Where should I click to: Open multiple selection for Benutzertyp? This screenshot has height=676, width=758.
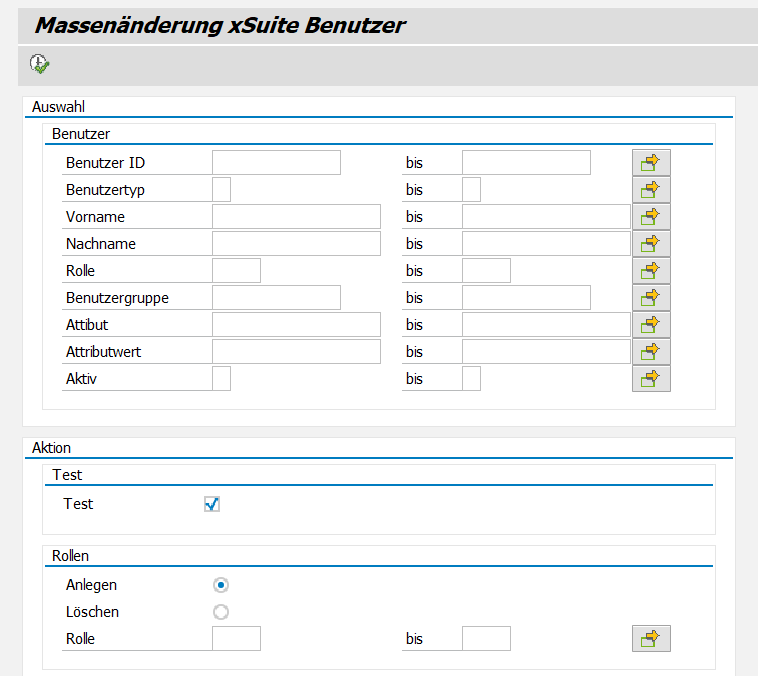651,190
